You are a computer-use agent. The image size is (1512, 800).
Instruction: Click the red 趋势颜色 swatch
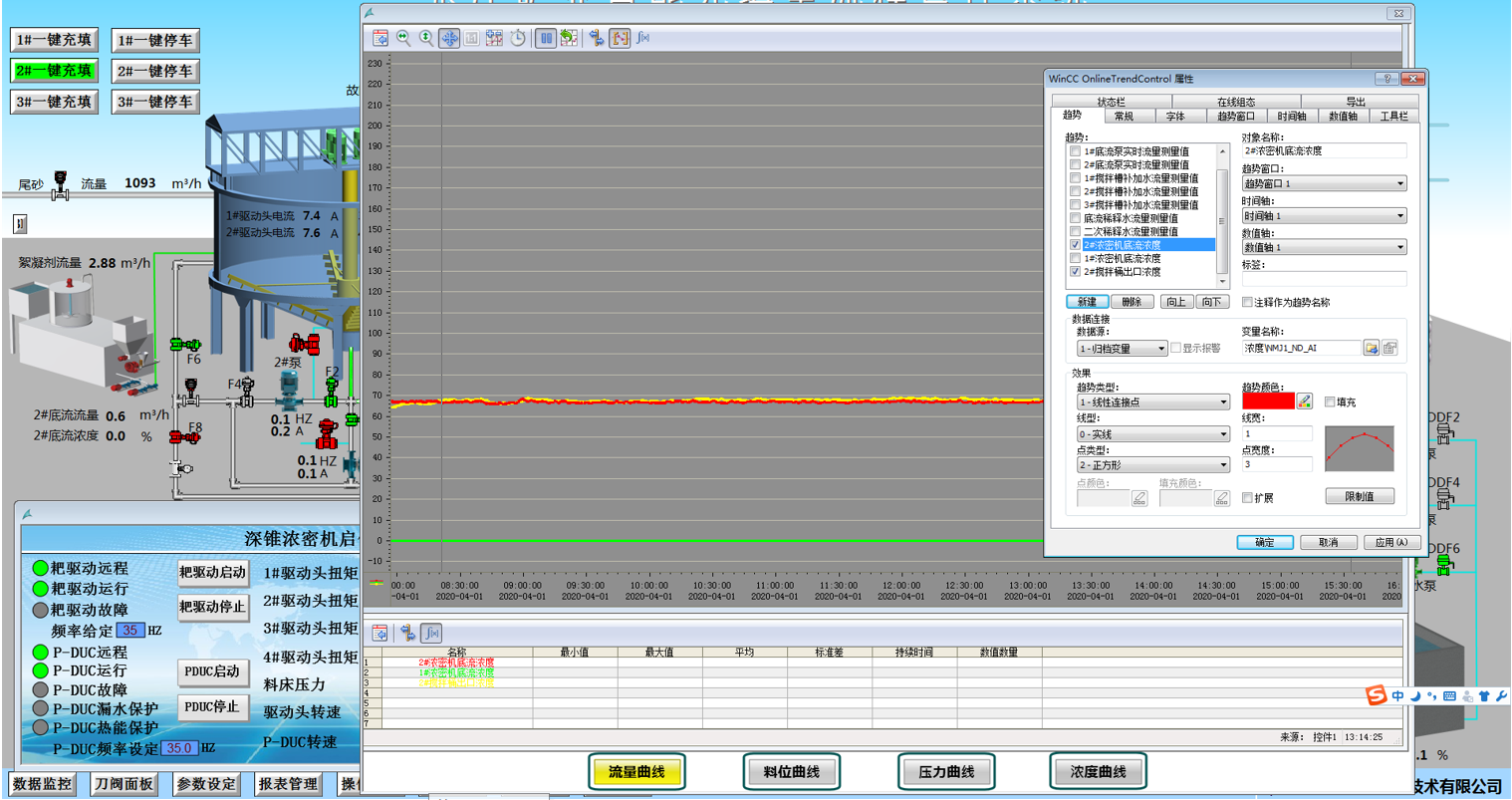tap(1267, 401)
